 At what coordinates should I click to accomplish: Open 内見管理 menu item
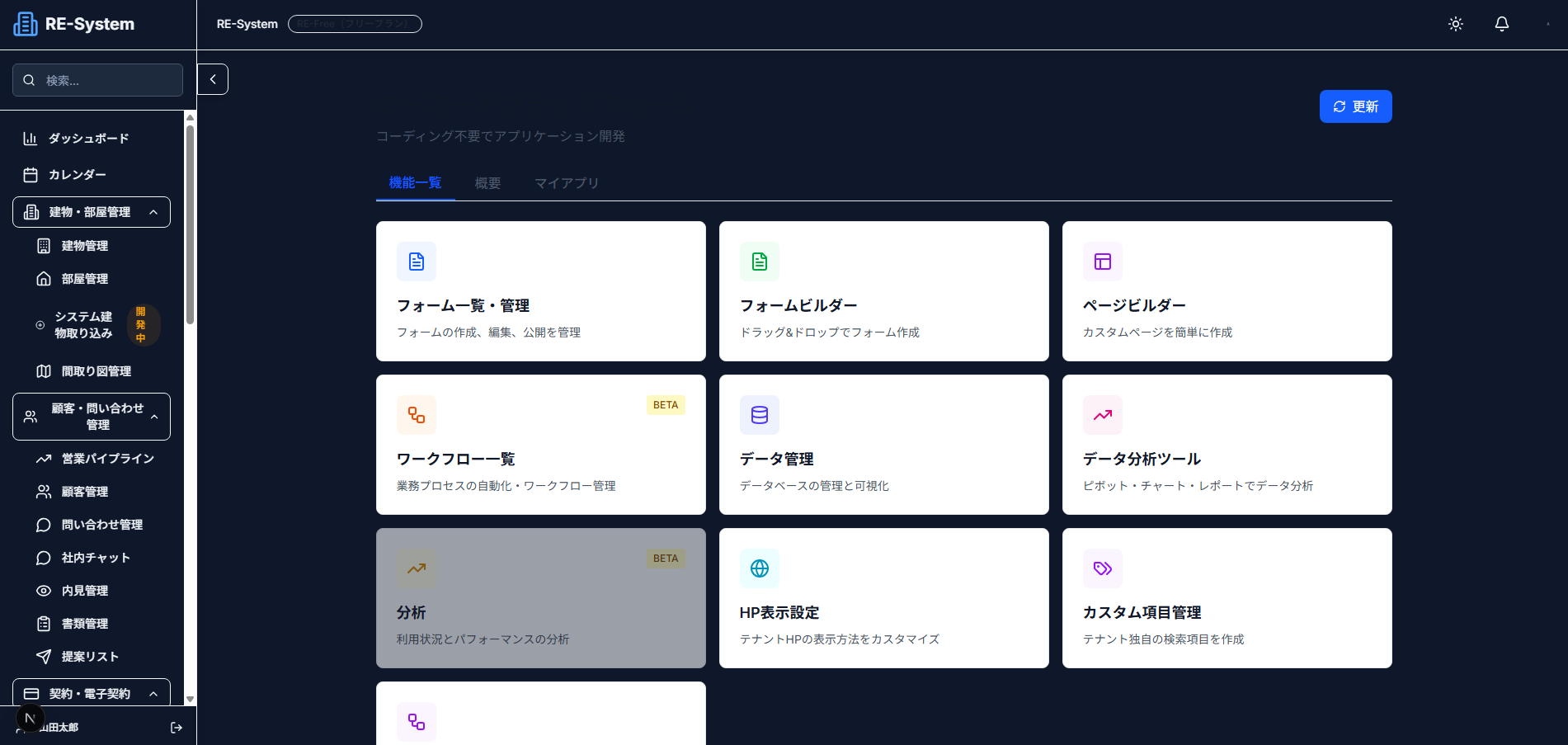coord(97,591)
